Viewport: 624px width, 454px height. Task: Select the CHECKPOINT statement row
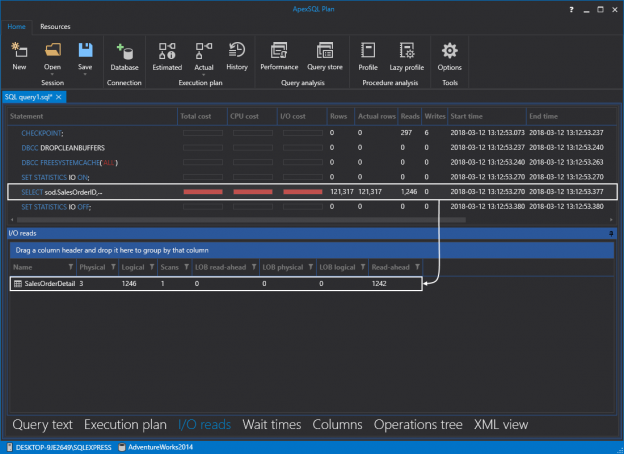click(x=312, y=133)
